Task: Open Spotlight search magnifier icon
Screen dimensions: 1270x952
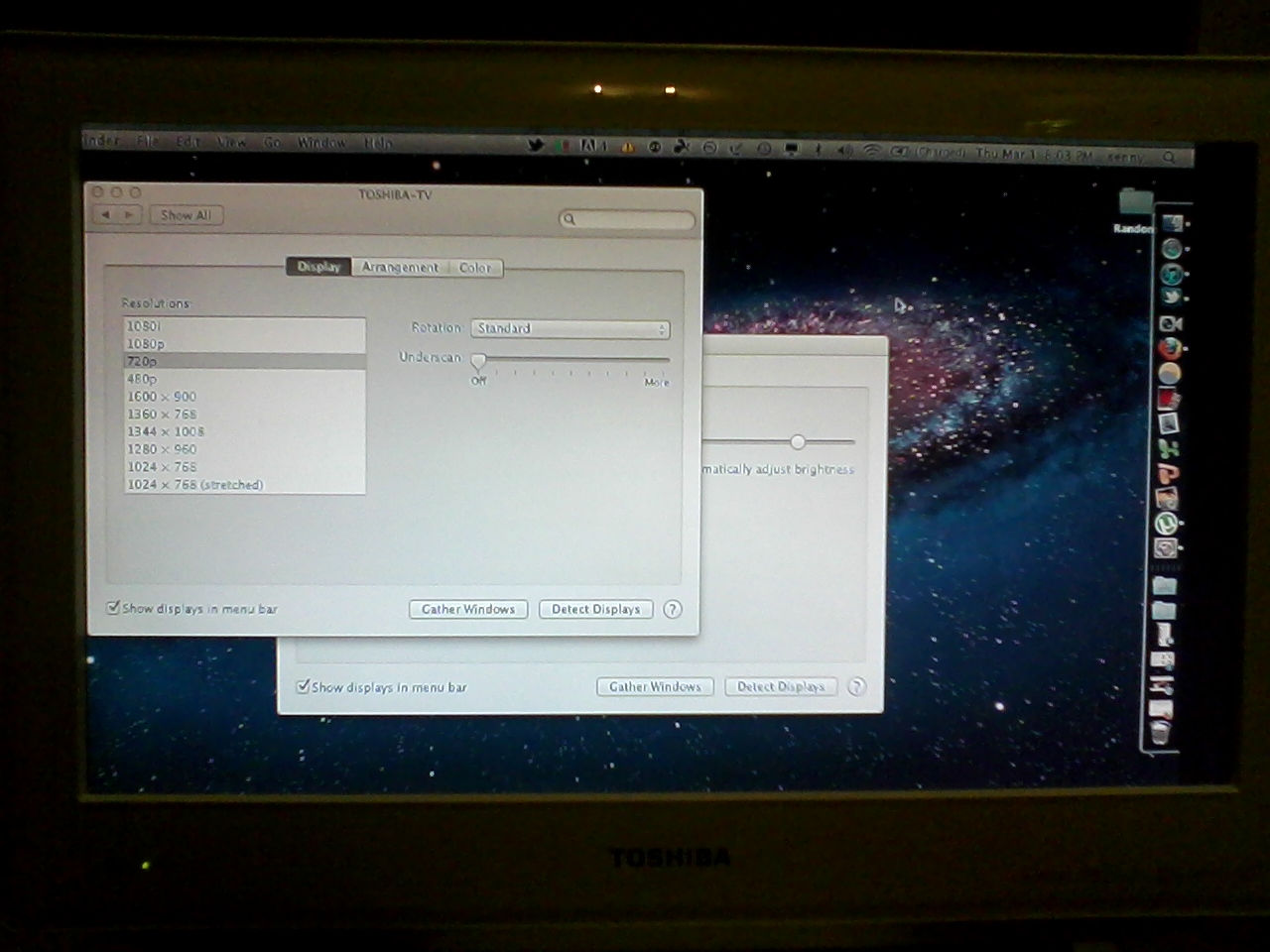Action: point(1169,157)
